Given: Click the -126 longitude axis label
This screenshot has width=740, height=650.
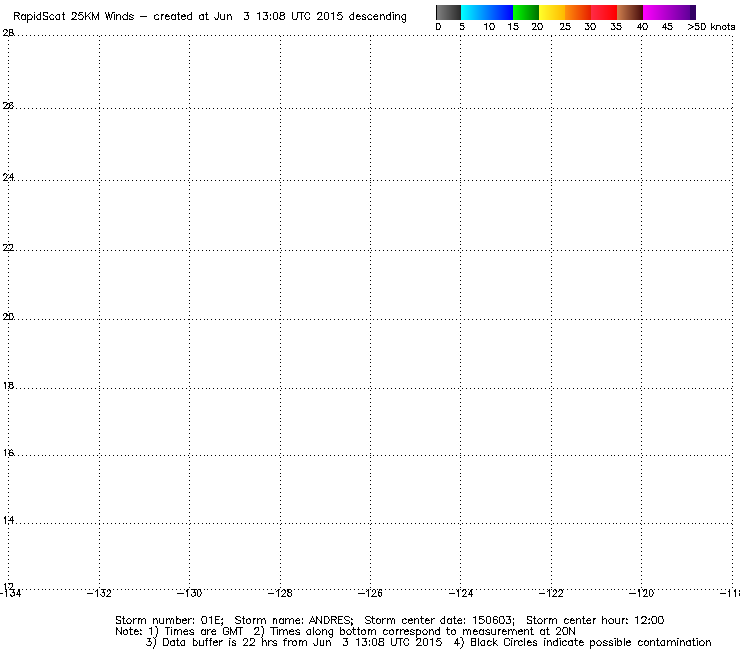Looking at the screenshot, I should tap(370, 593).
